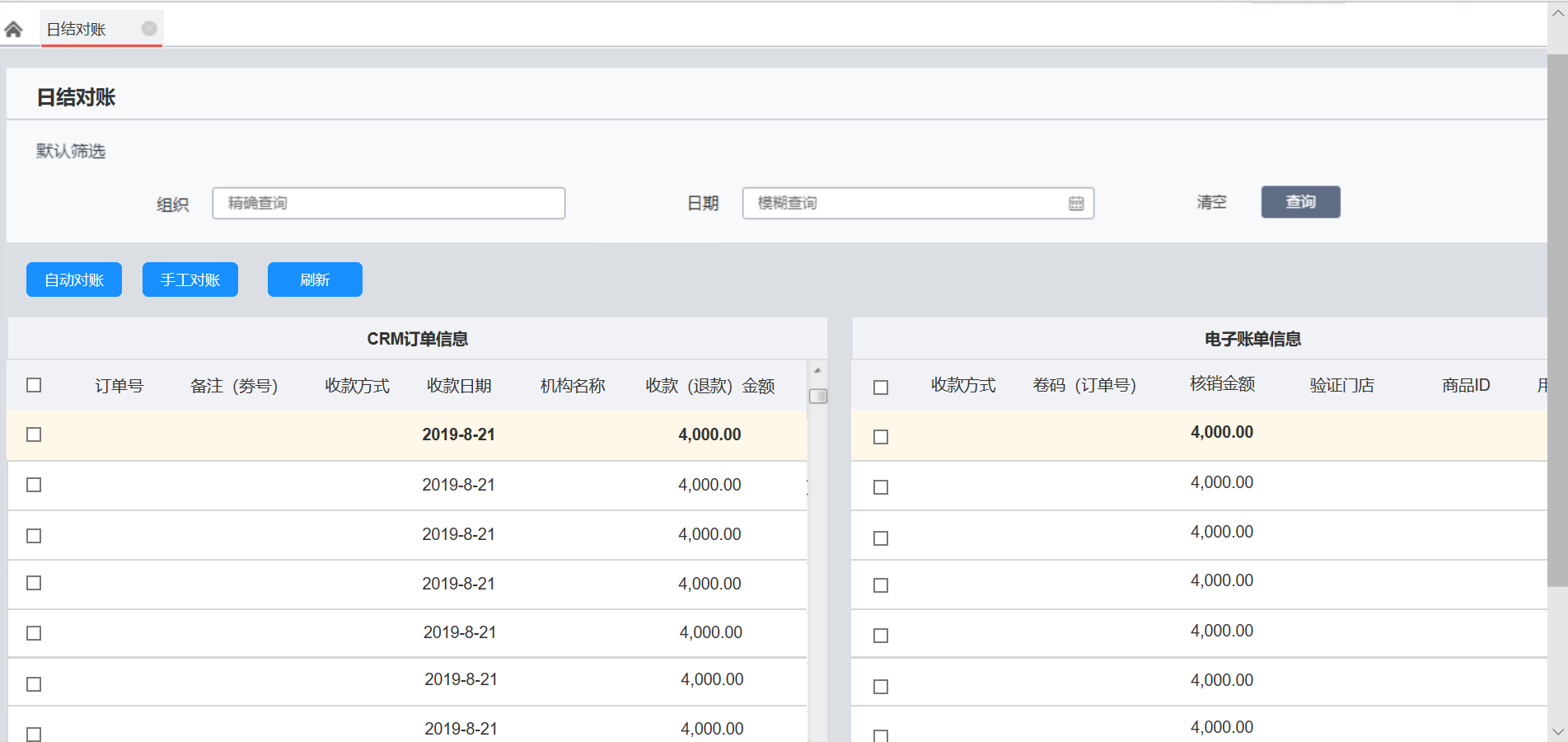
Task: Run the 查询 search button
Action: [x=1300, y=202]
